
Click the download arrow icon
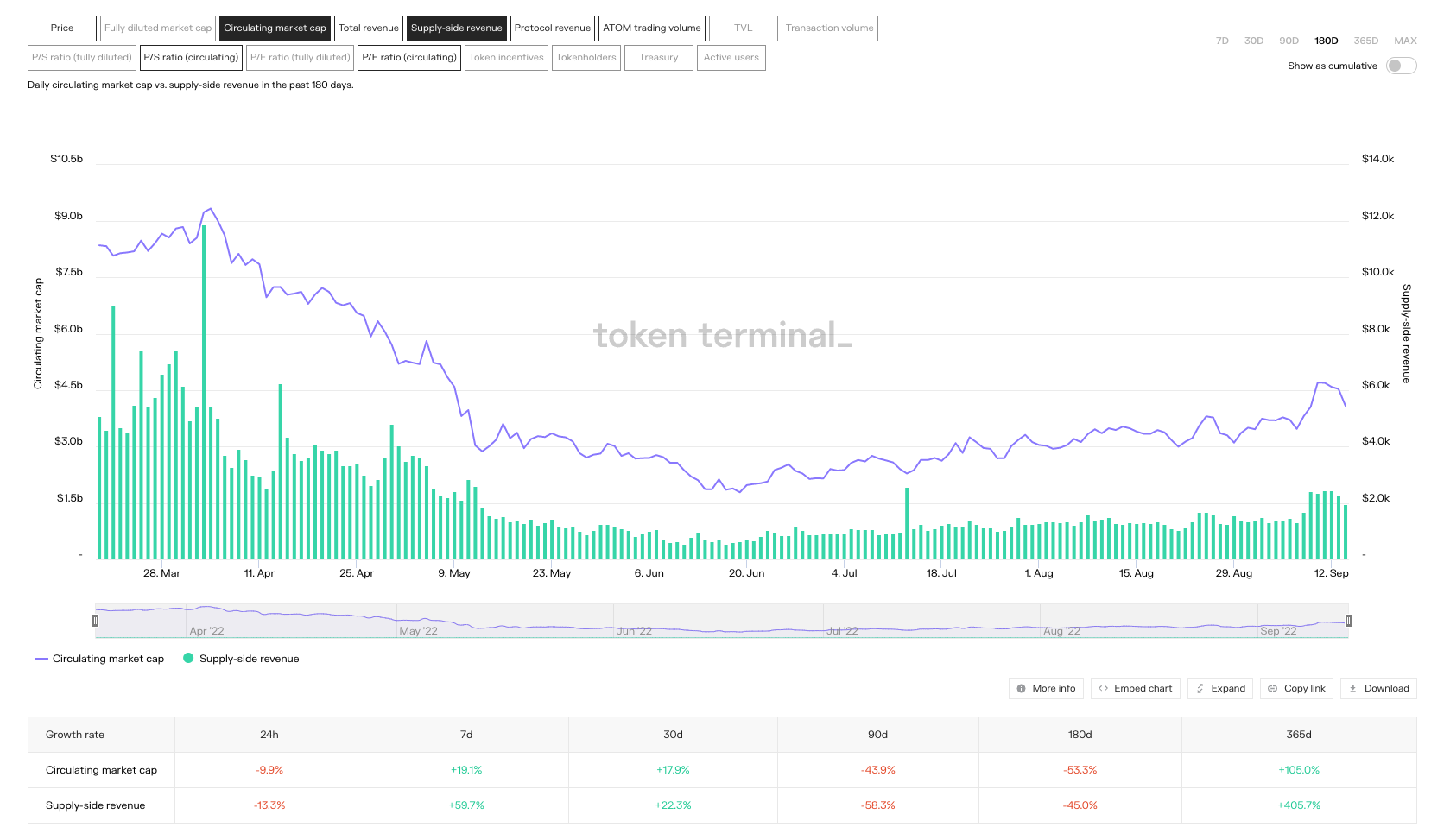1352,689
